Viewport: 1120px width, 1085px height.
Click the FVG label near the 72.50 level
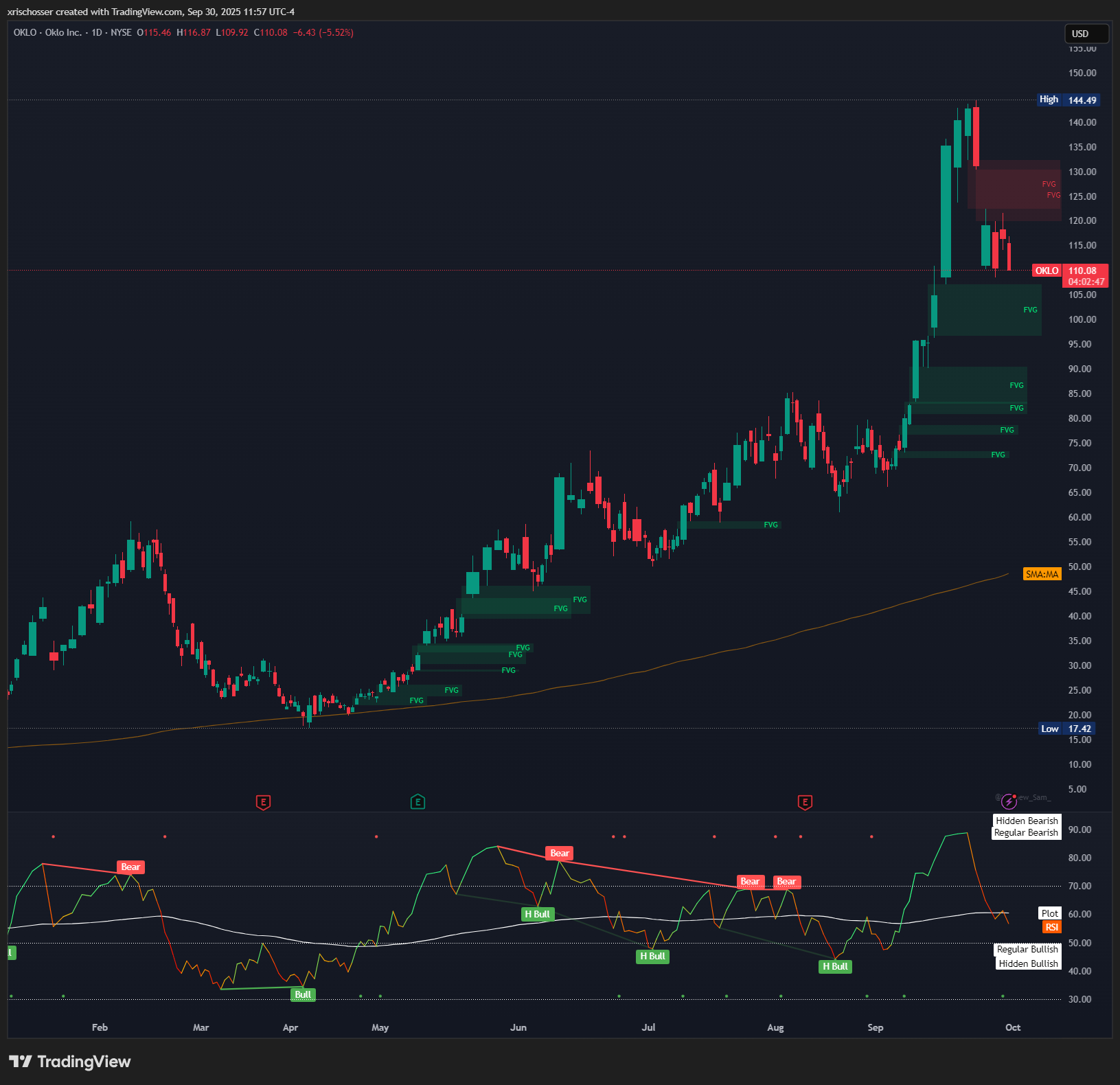tap(998, 455)
